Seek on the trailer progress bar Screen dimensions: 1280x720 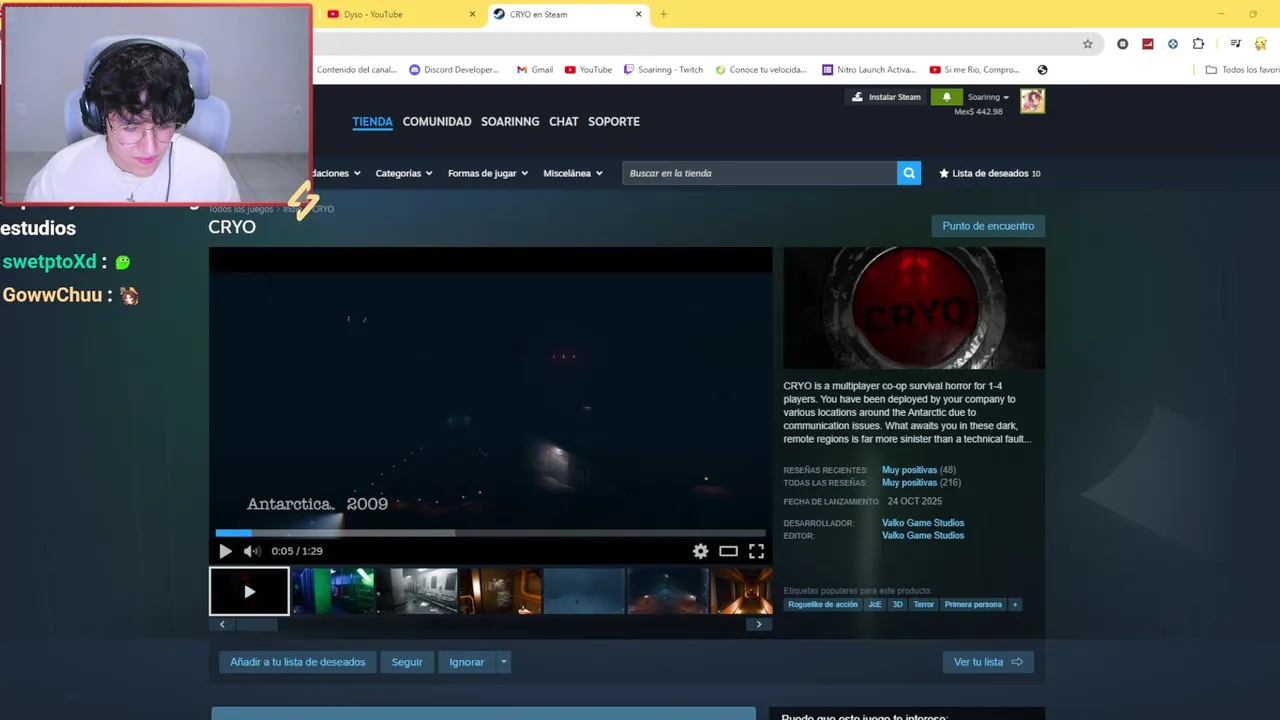pos(490,533)
